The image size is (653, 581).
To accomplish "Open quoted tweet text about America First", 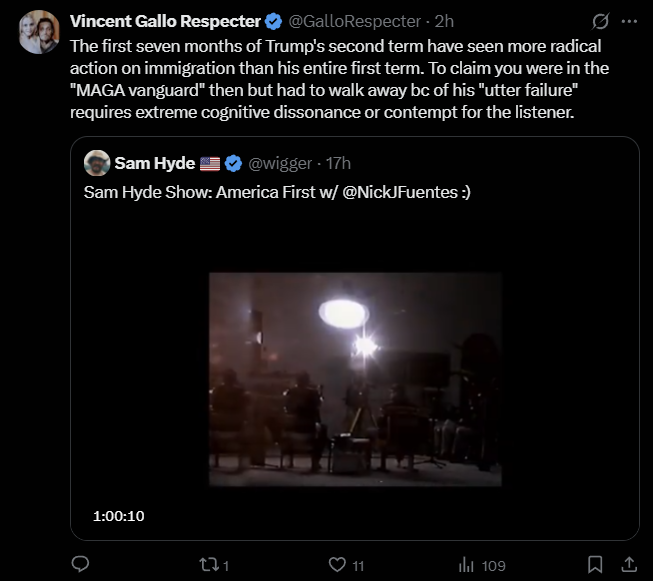I will [x=277, y=192].
